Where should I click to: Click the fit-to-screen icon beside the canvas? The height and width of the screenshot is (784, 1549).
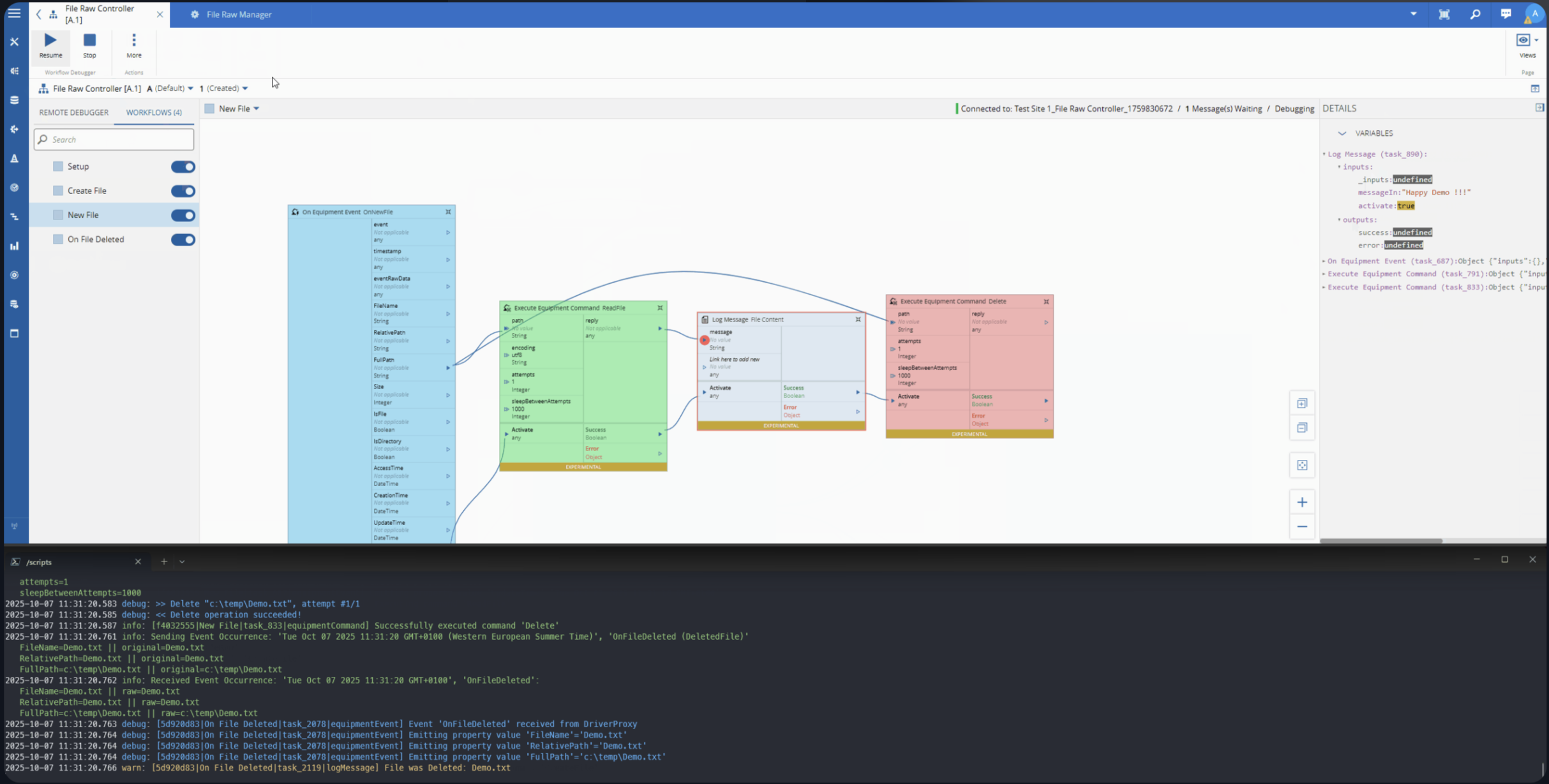click(x=1302, y=465)
